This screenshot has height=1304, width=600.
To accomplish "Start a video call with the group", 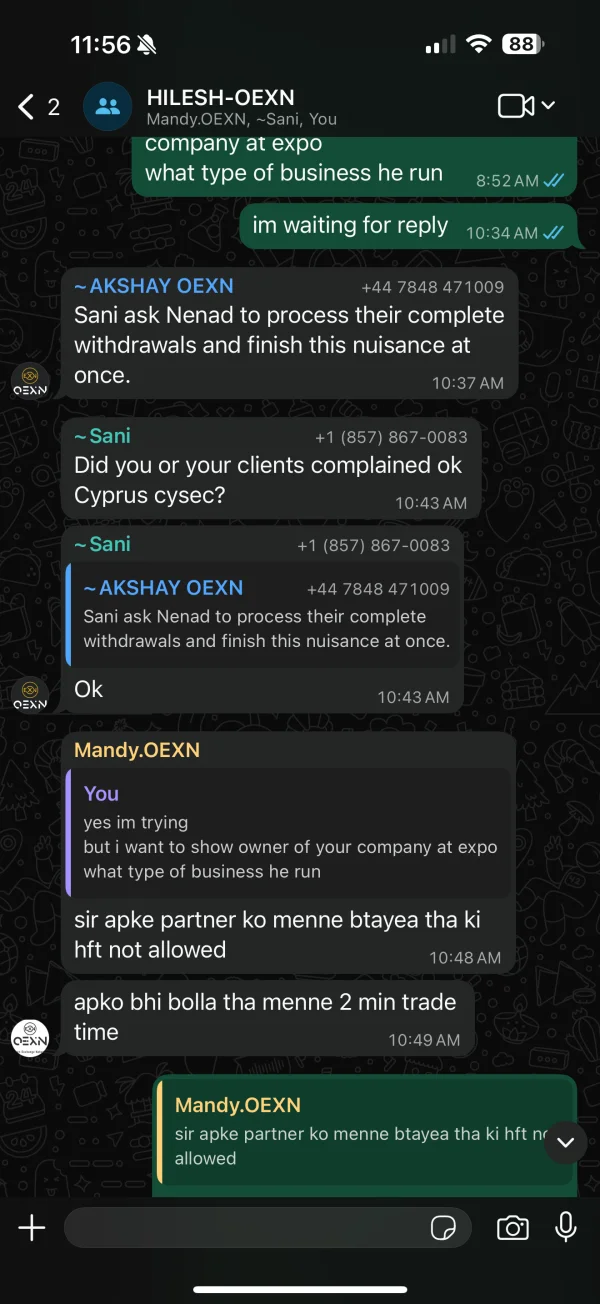I will 515,106.
